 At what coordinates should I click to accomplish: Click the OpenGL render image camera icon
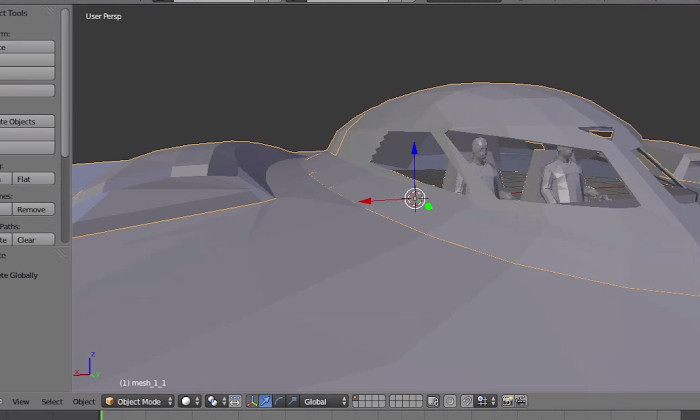click(507, 401)
